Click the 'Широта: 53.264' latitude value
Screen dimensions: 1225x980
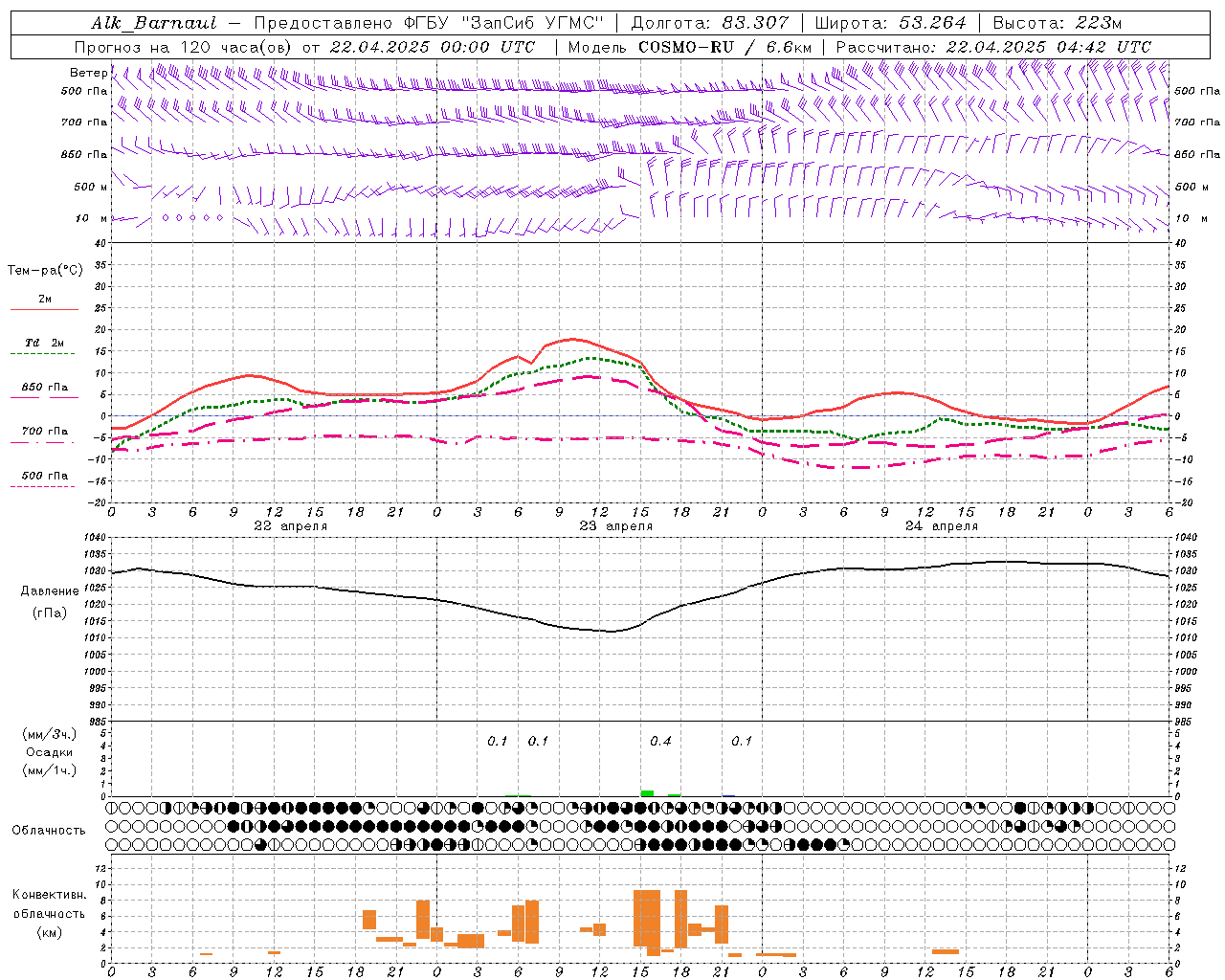tap(891, 23)
